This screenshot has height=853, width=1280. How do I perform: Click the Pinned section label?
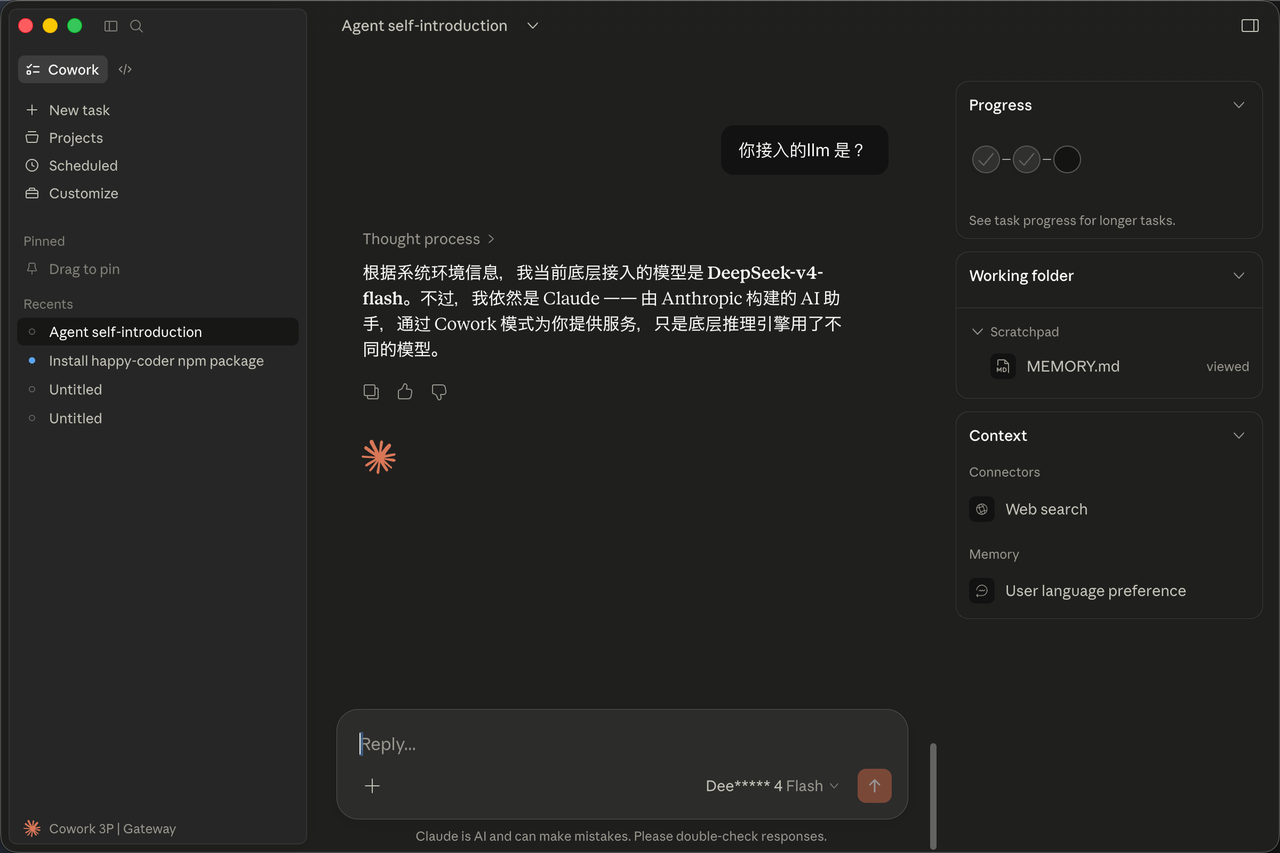coord(44,241)
